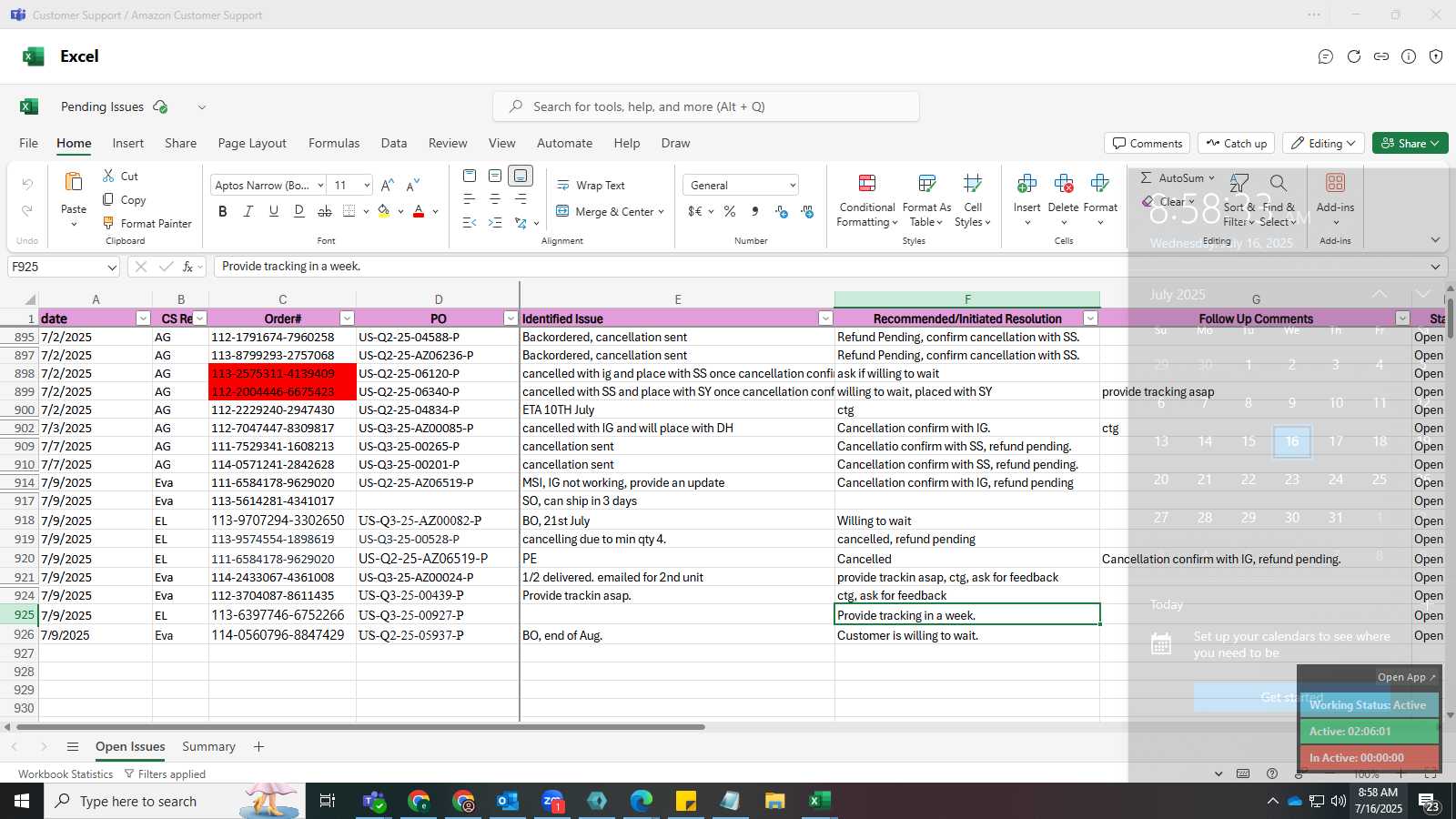1456x819 pixels.
Task: Click the Cell Styles icon
Action: [973, 183]
